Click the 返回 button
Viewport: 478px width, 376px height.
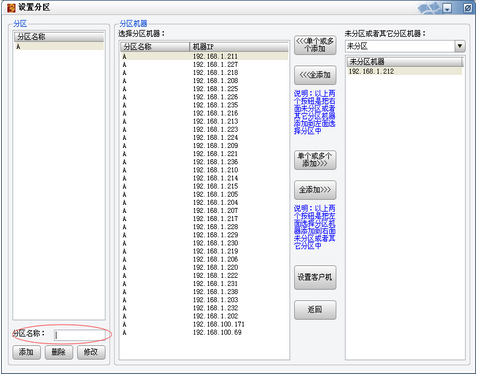[x=315, y=310]
